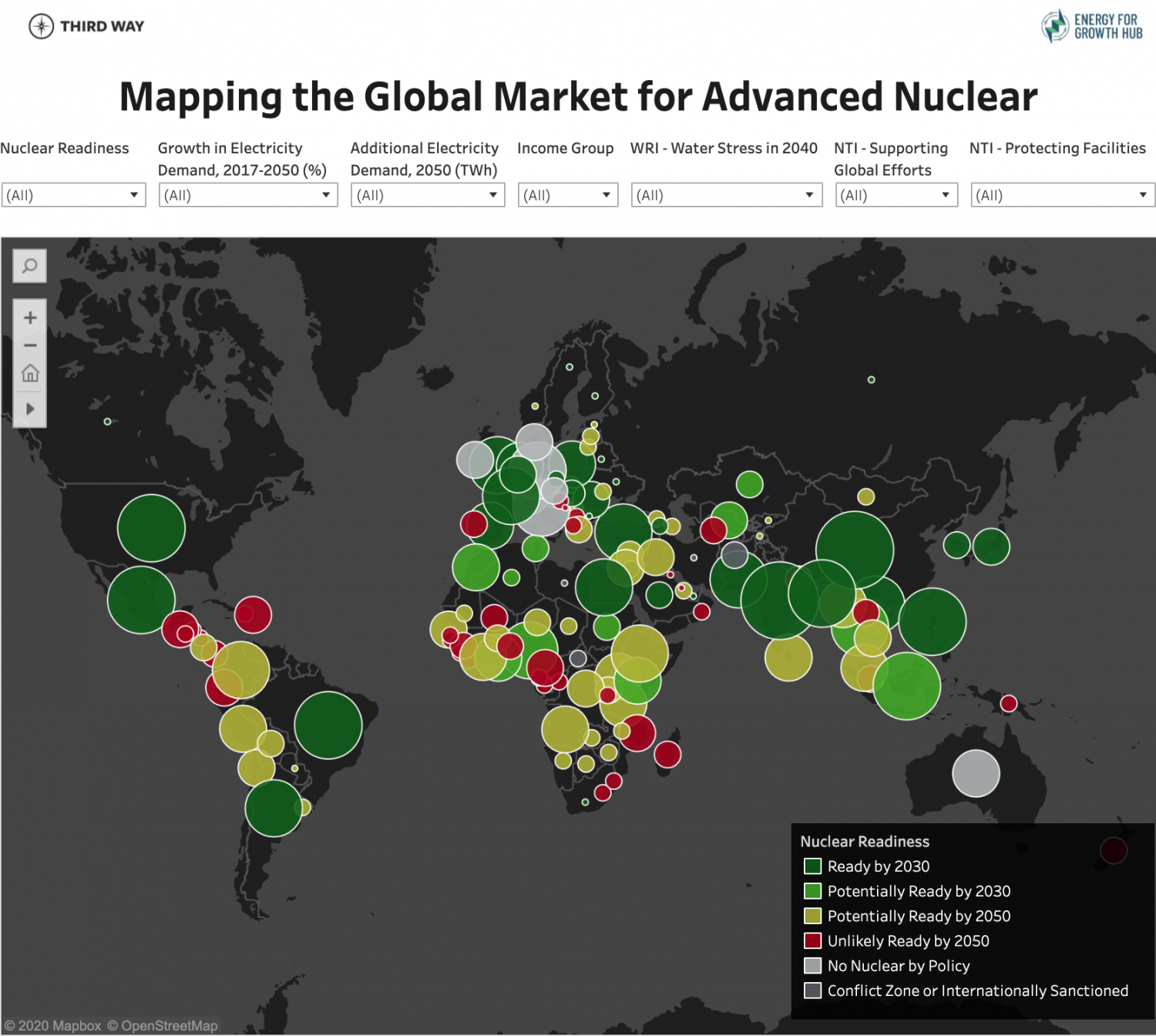The image size is (1156, 1036).
Task: Click the green Ready by 2030 legend swatch
Action: click(x=812, y=866)
